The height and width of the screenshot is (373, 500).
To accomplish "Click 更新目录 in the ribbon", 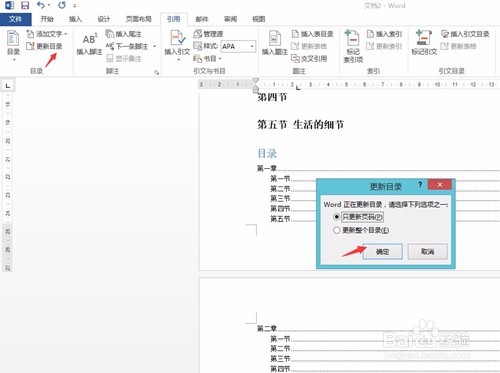I will point(44,46).
